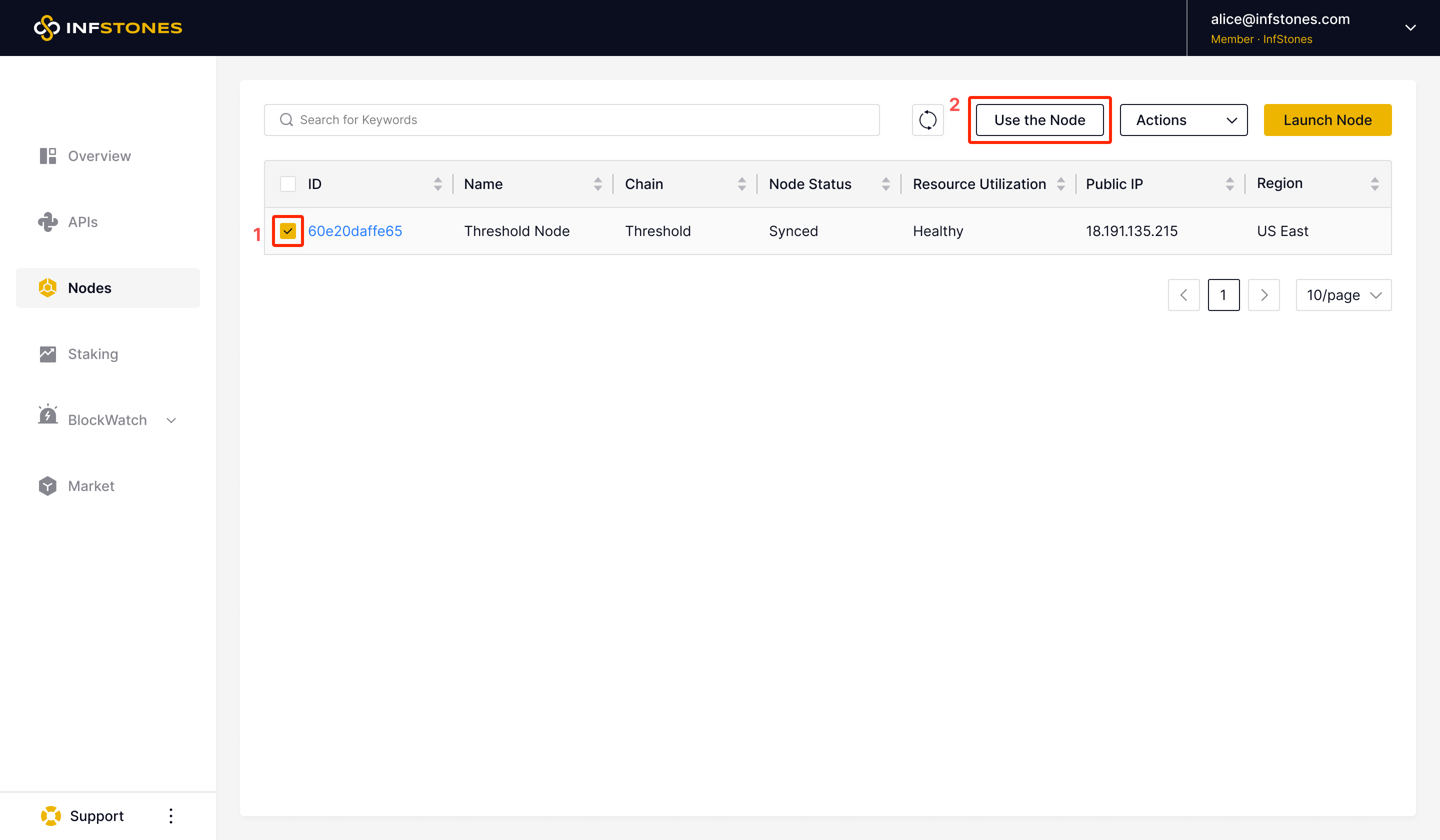Open the Actions dropdown

(x=1183, y=120)
